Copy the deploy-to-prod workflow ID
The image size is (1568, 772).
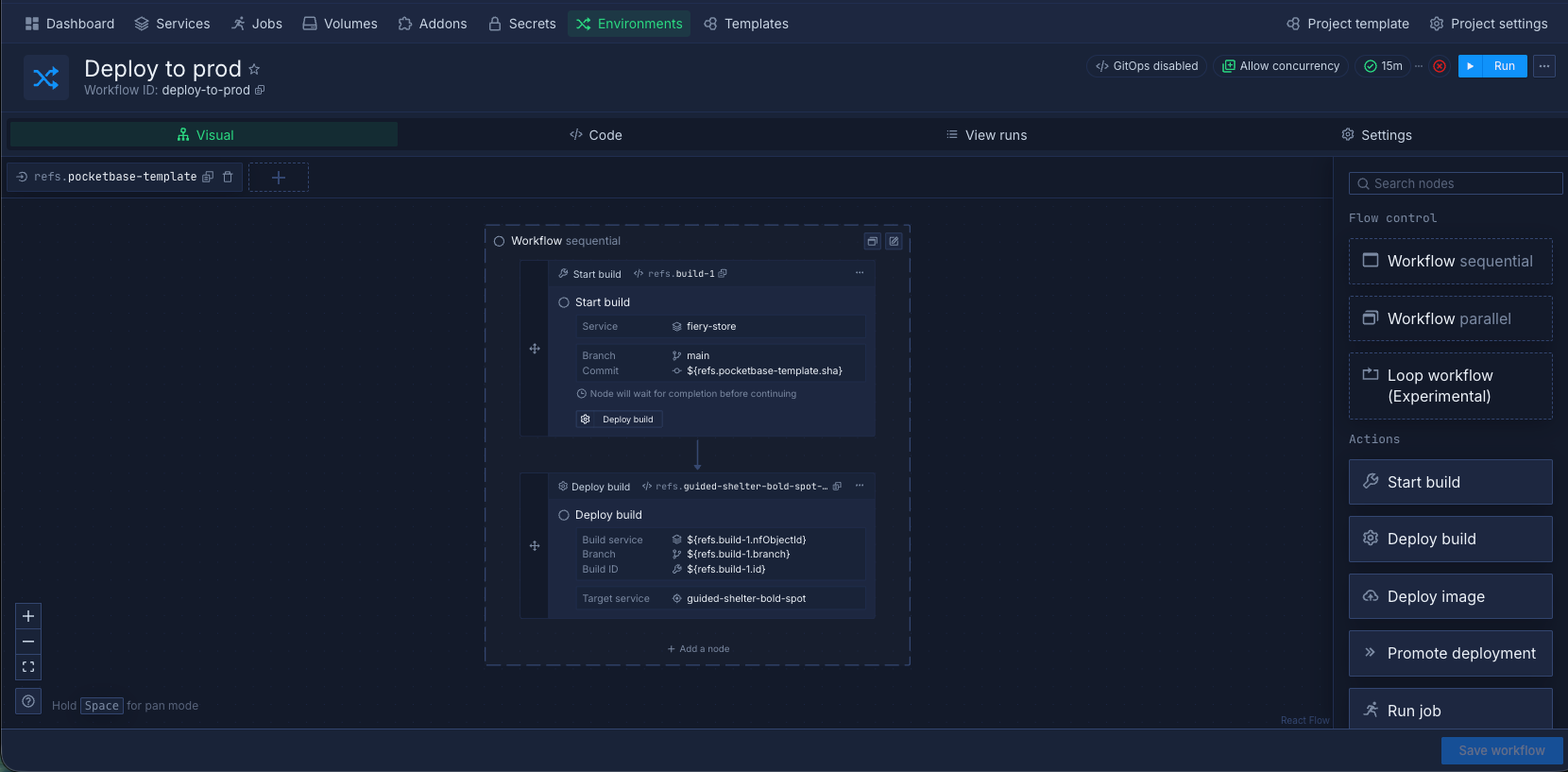[x=260, y=91]
